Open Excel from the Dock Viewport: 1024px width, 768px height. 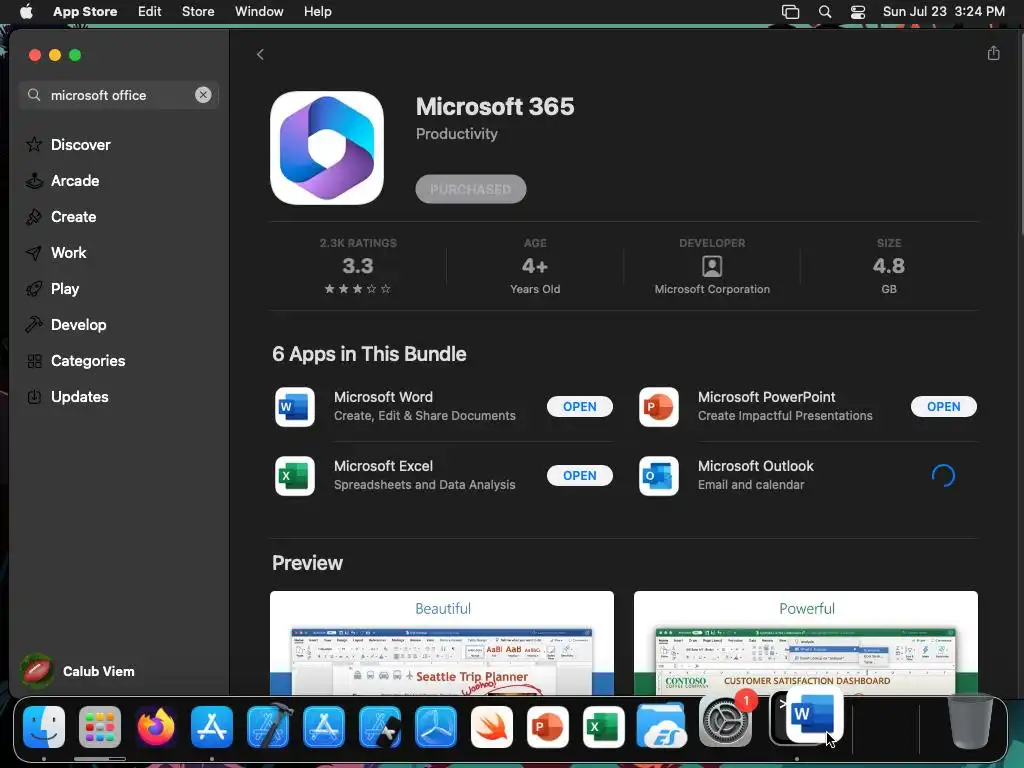point(603,727)
